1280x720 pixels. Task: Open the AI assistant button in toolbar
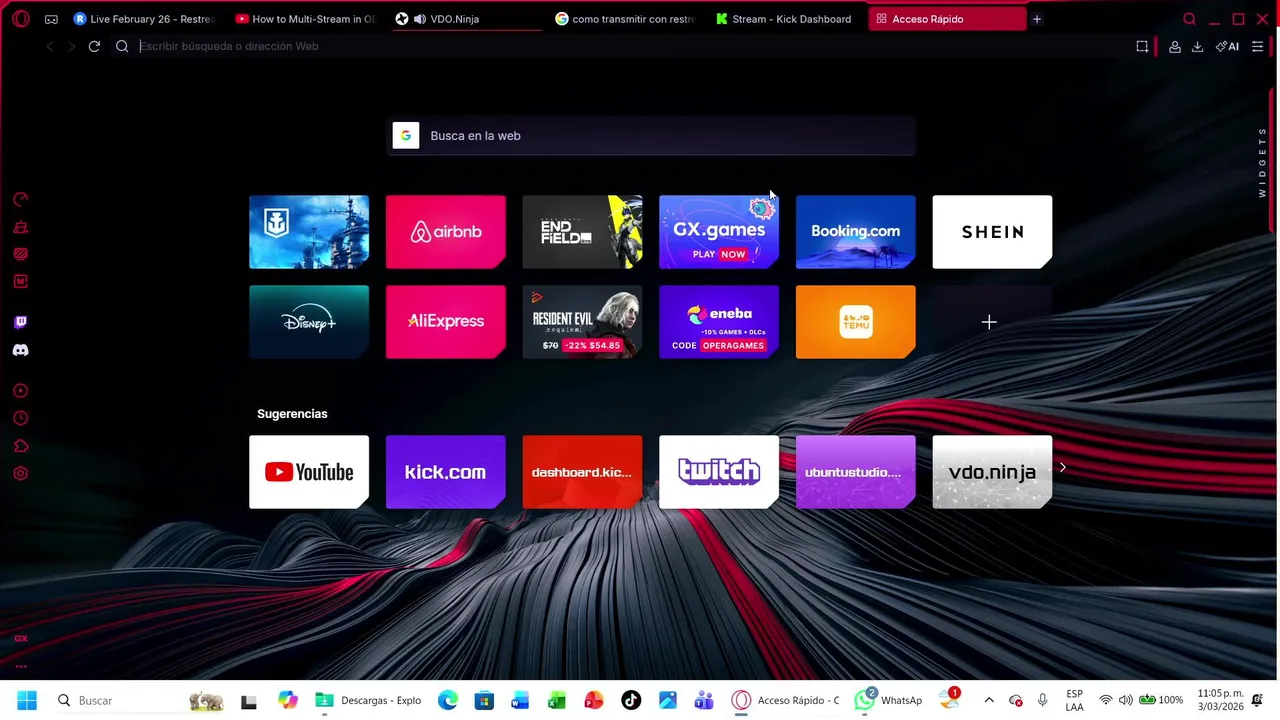coord(1227,46)
